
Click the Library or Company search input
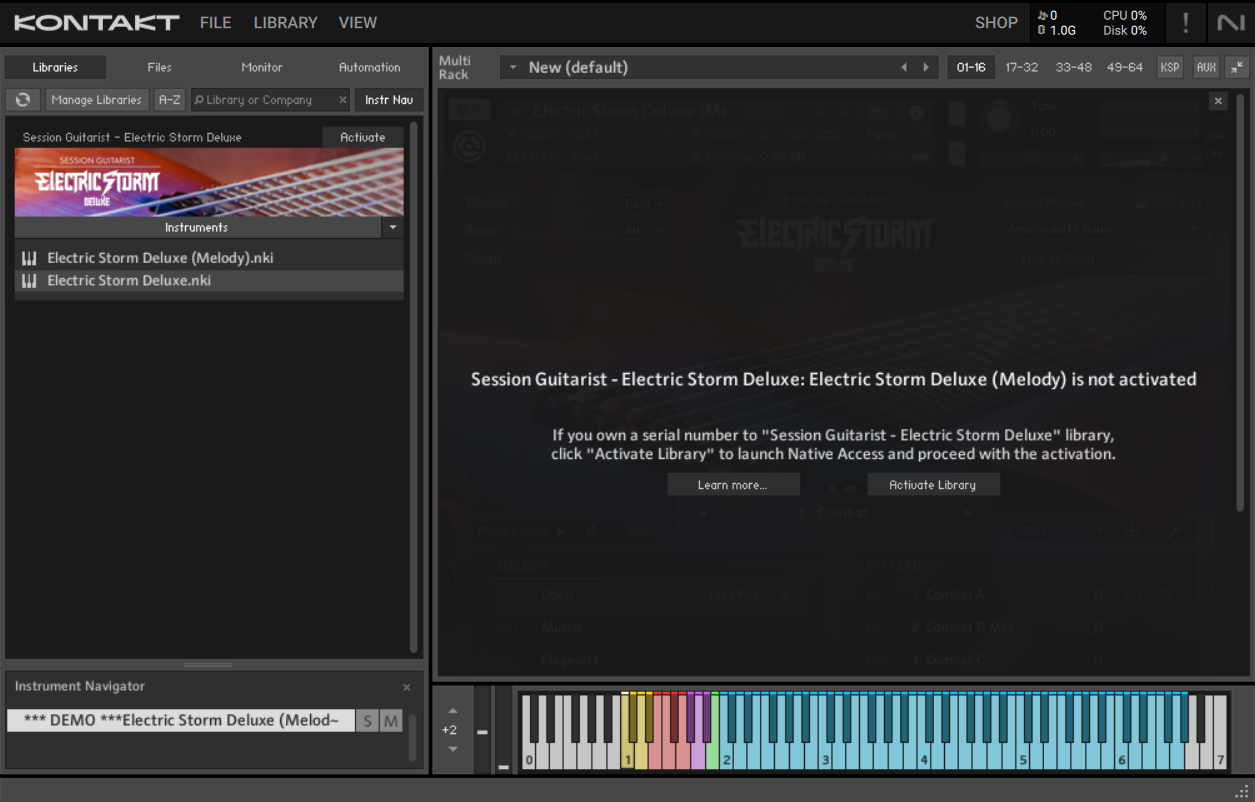[270, 100]
